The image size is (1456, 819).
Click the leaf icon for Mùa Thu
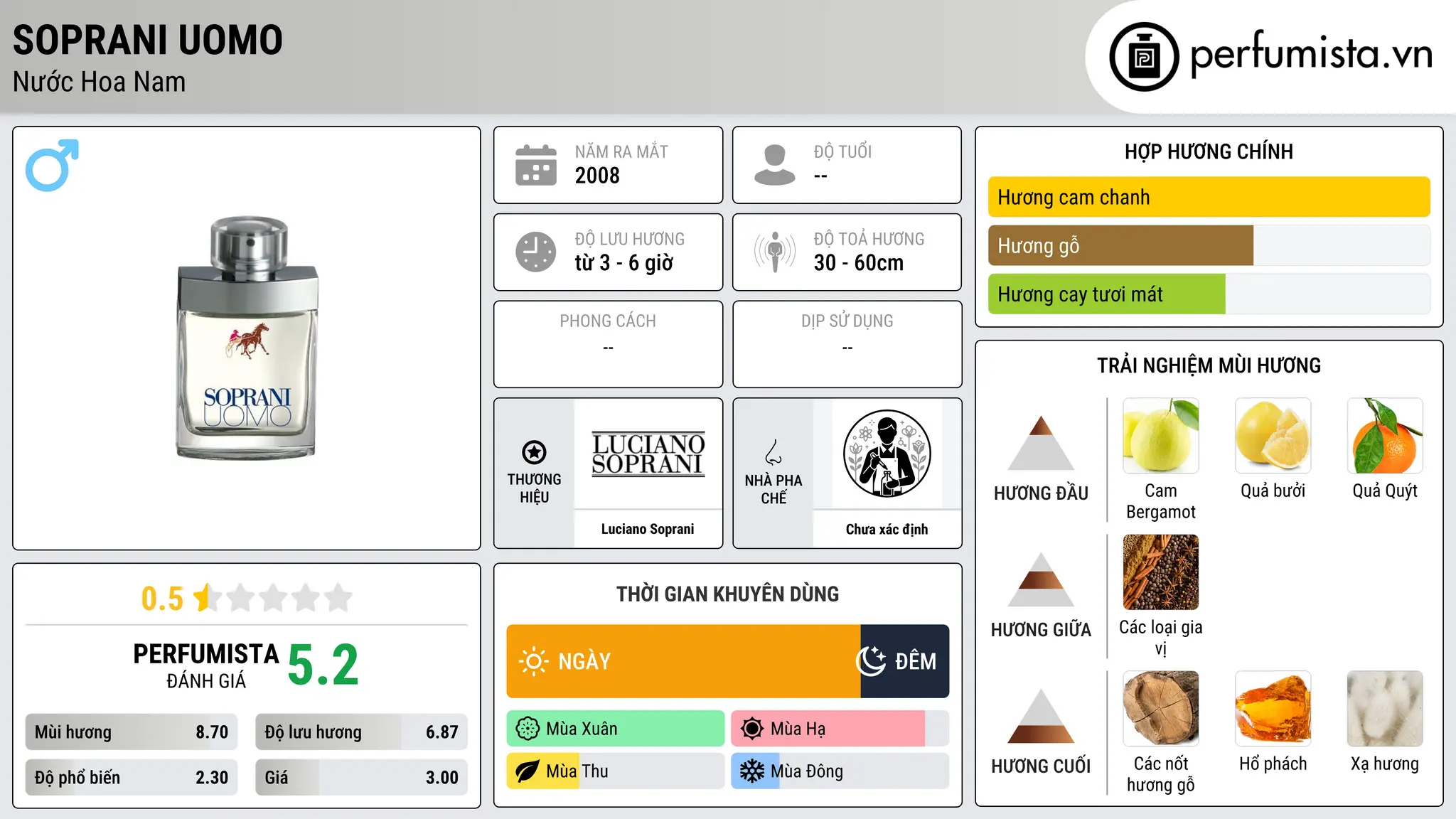point(528,771)
